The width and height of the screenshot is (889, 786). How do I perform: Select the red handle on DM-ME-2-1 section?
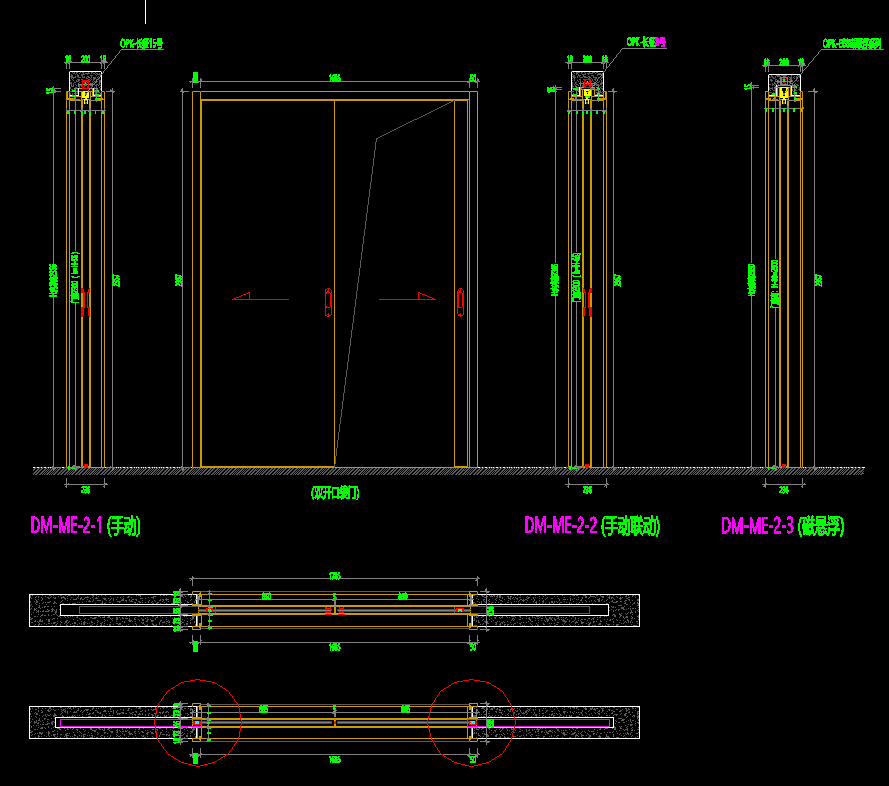point(85,303)
